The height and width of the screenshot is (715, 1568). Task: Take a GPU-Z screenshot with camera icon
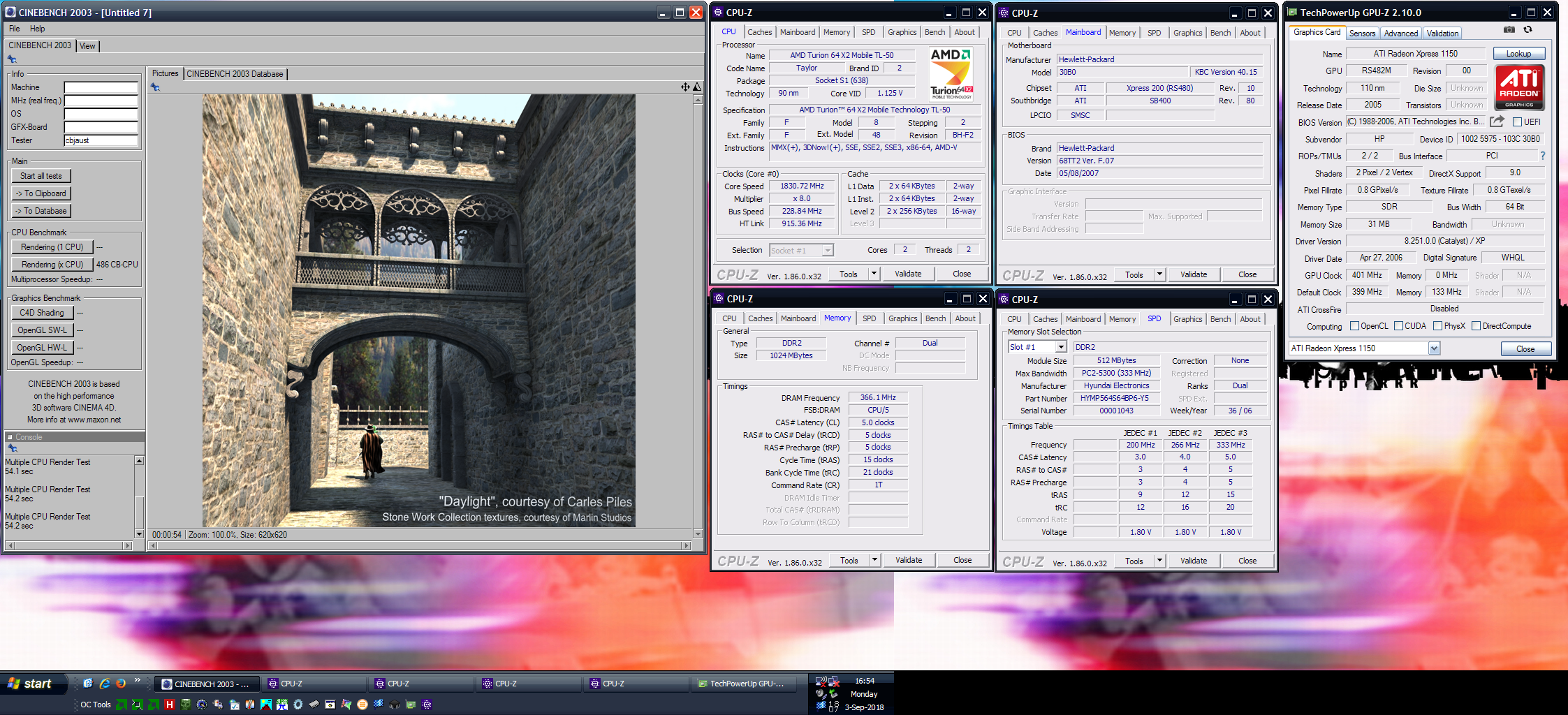coord(1509,30)
